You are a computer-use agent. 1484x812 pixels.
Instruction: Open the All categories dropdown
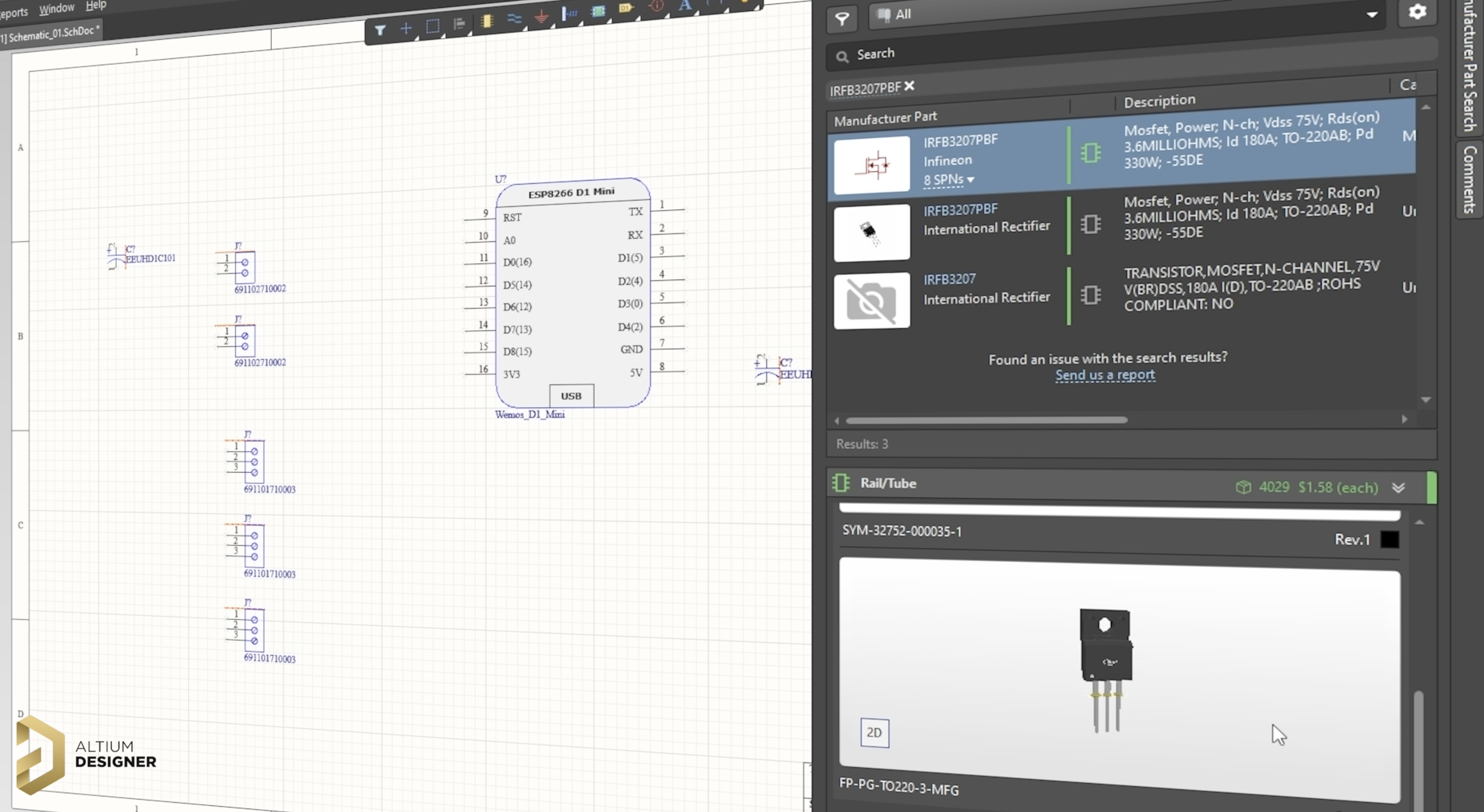(x=1372, y=15)
